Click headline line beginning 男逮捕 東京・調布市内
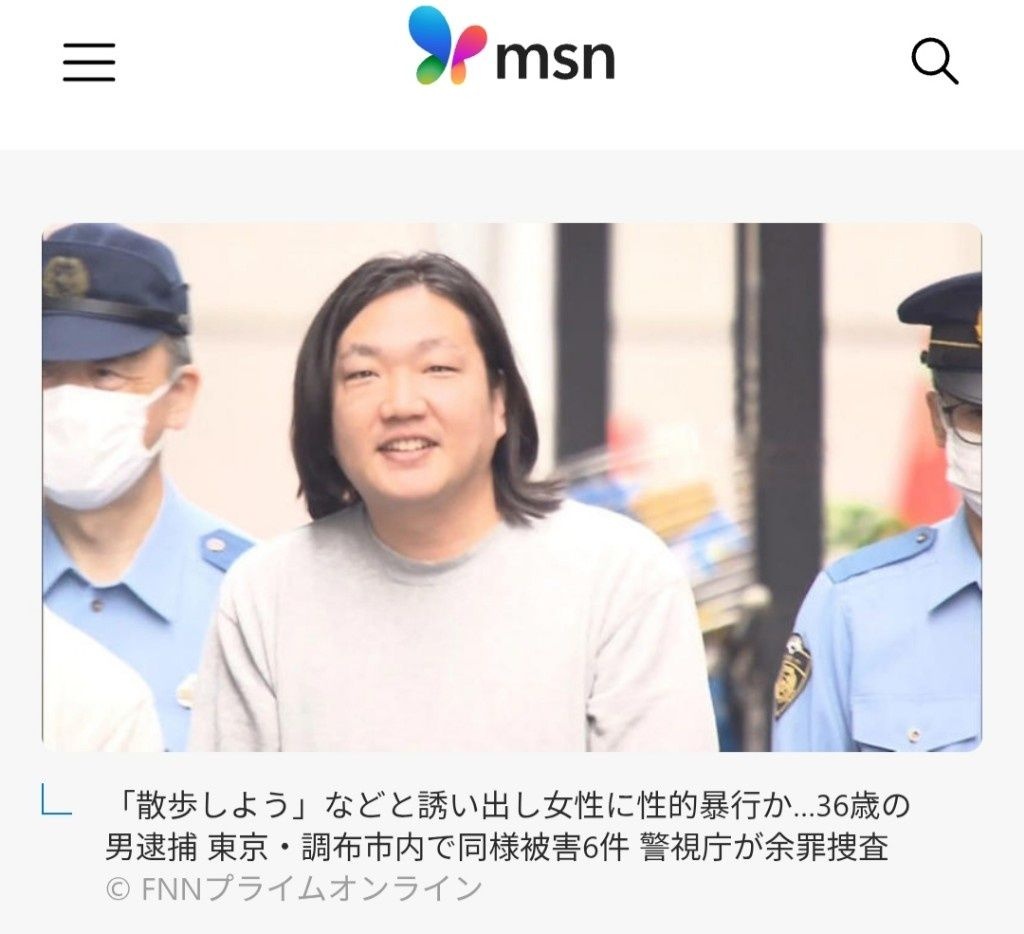The width and height of the screenshot is (1024, 934). click(496, 848)
